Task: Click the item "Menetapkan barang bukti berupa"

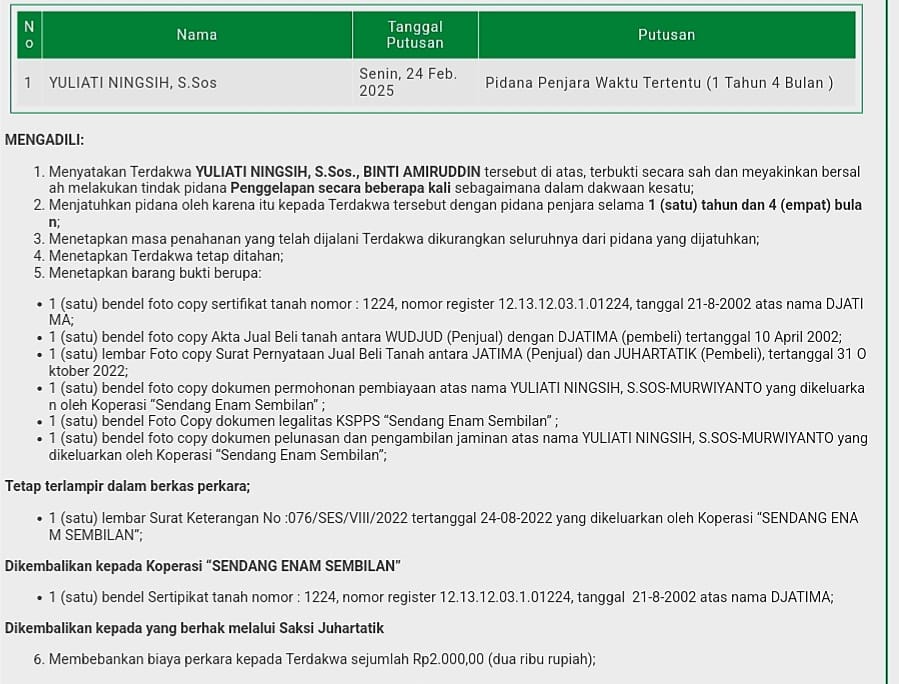Action: tap(155, 273)
